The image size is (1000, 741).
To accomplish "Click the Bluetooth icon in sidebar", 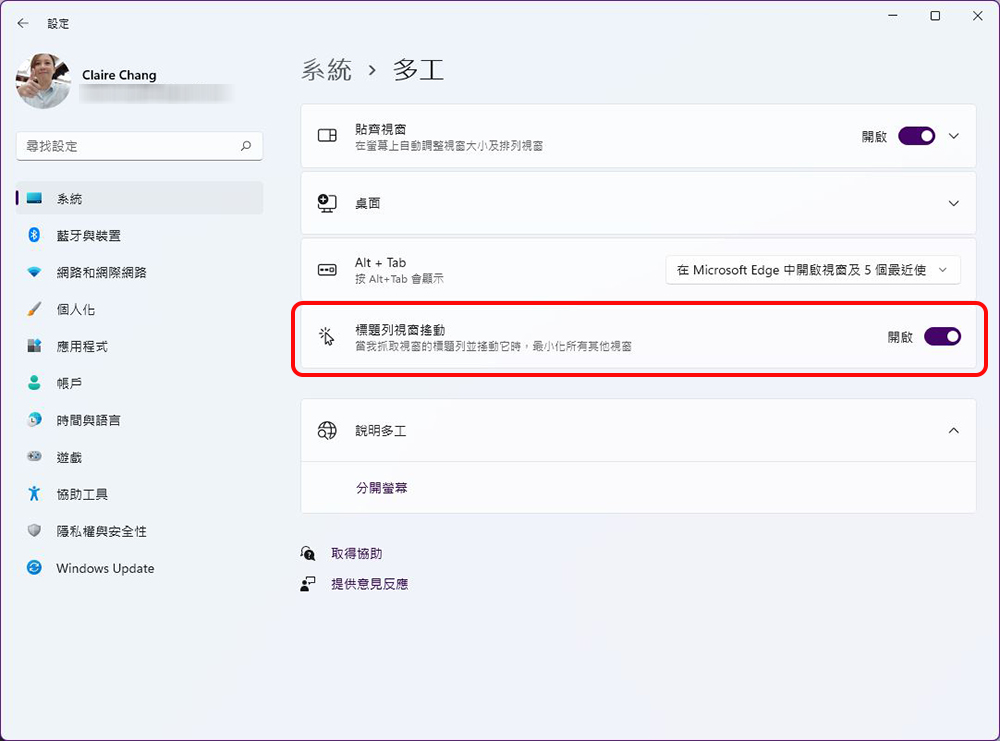I will click(x=34, y=235).
